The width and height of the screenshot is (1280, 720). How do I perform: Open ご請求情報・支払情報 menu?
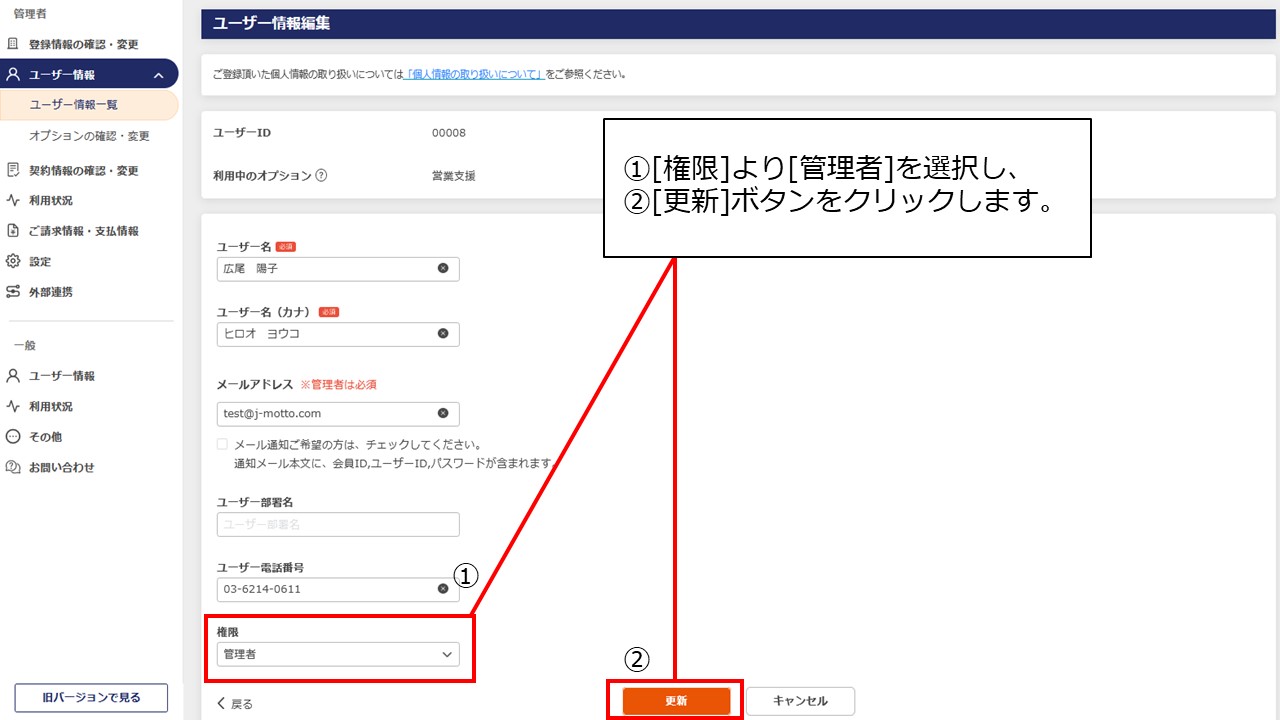tap(84, 231)
